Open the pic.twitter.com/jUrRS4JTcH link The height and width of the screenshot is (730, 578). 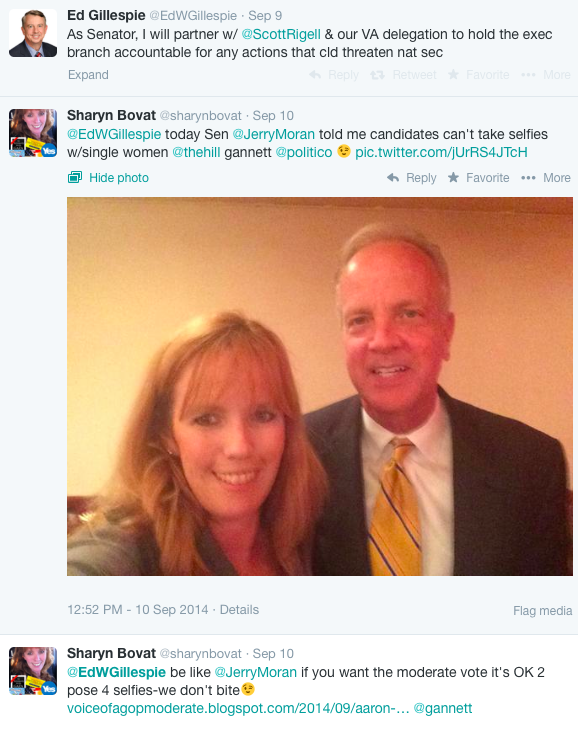pos(441,153)
